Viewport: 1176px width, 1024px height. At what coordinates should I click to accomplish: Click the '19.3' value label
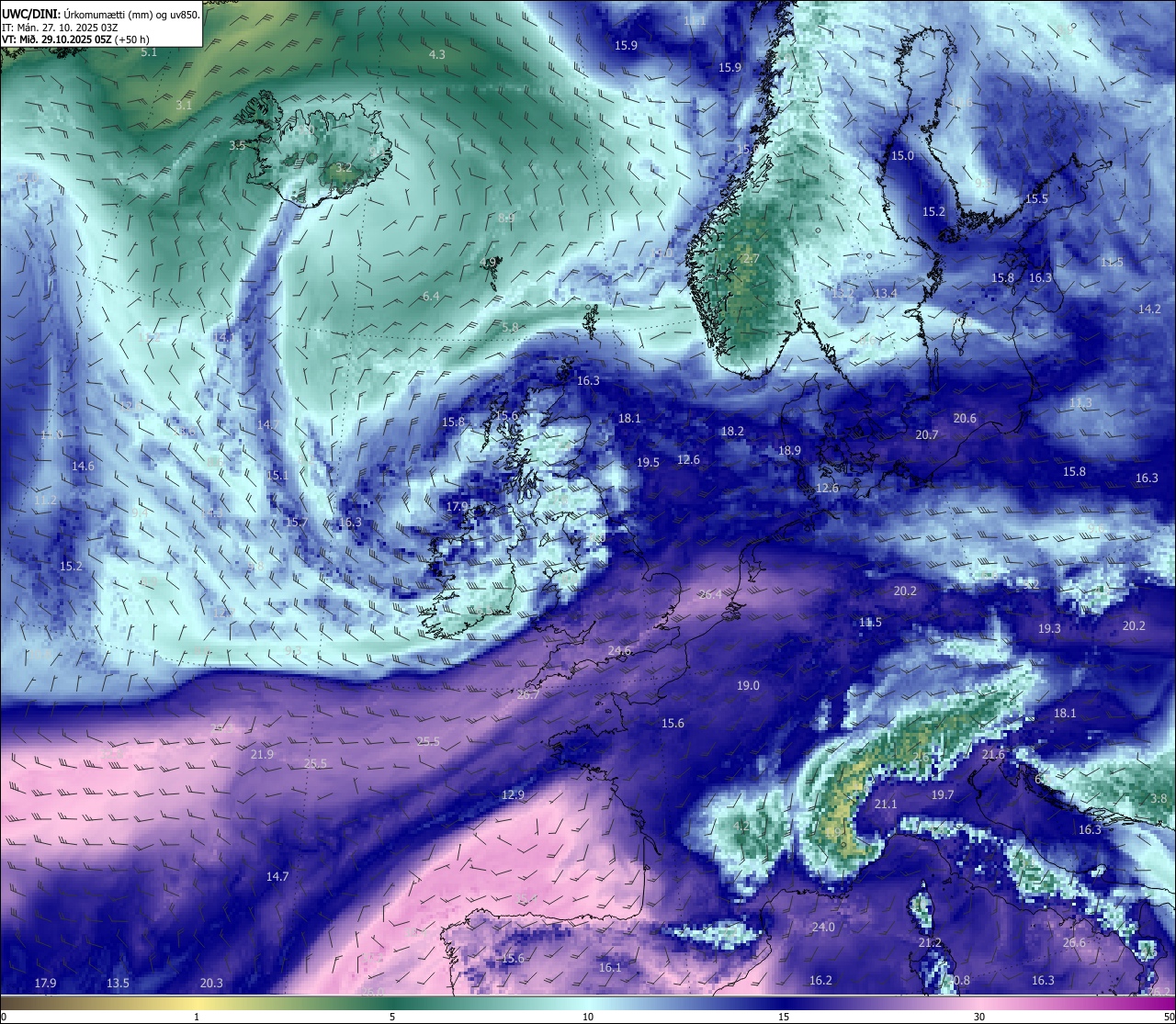click(x=1050, y=629)
